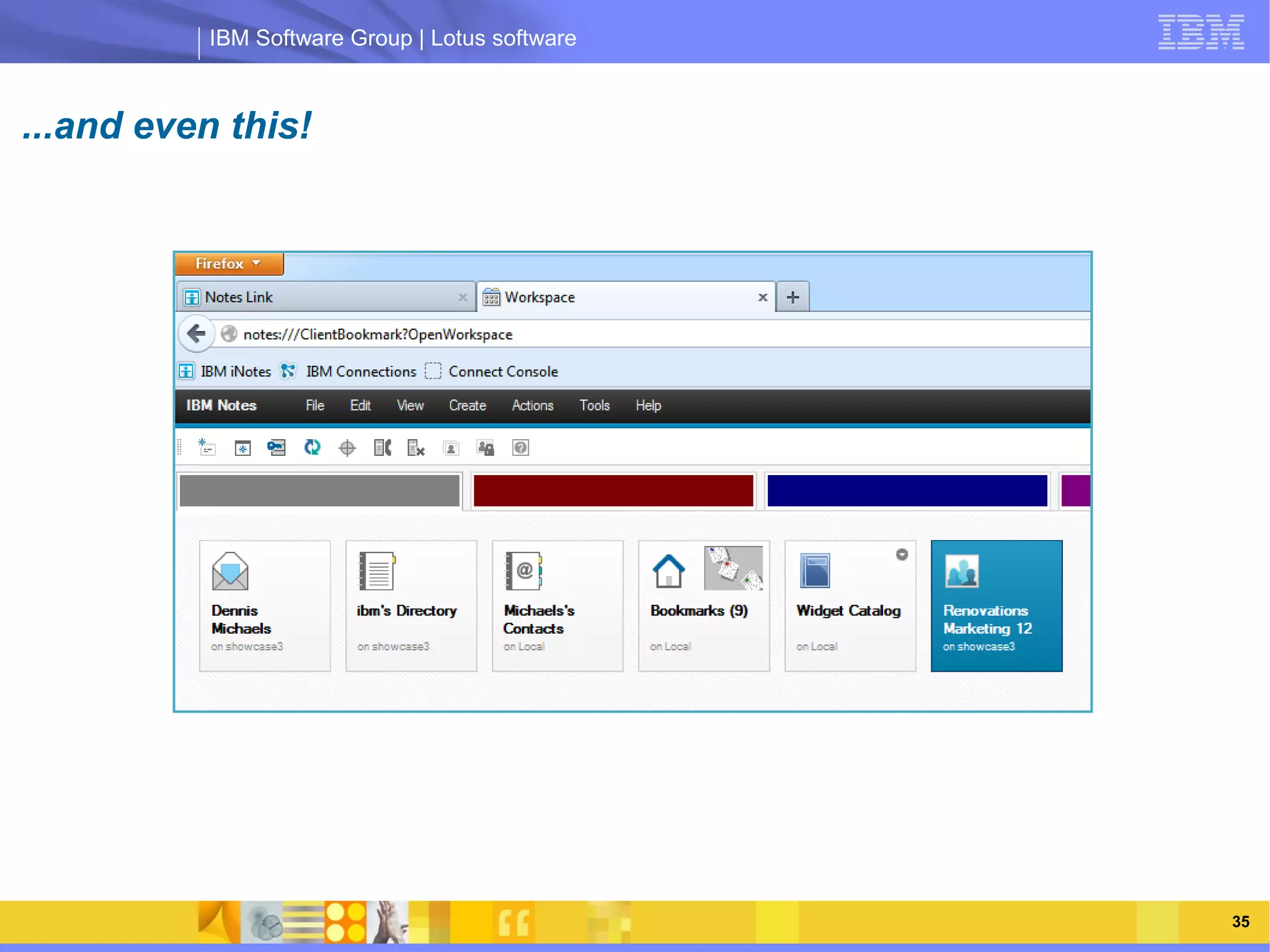Viewport: 1270px width, 952px height.
Task: Click the notebook icon on ibm's Directory
Action: tap(377, 571)
